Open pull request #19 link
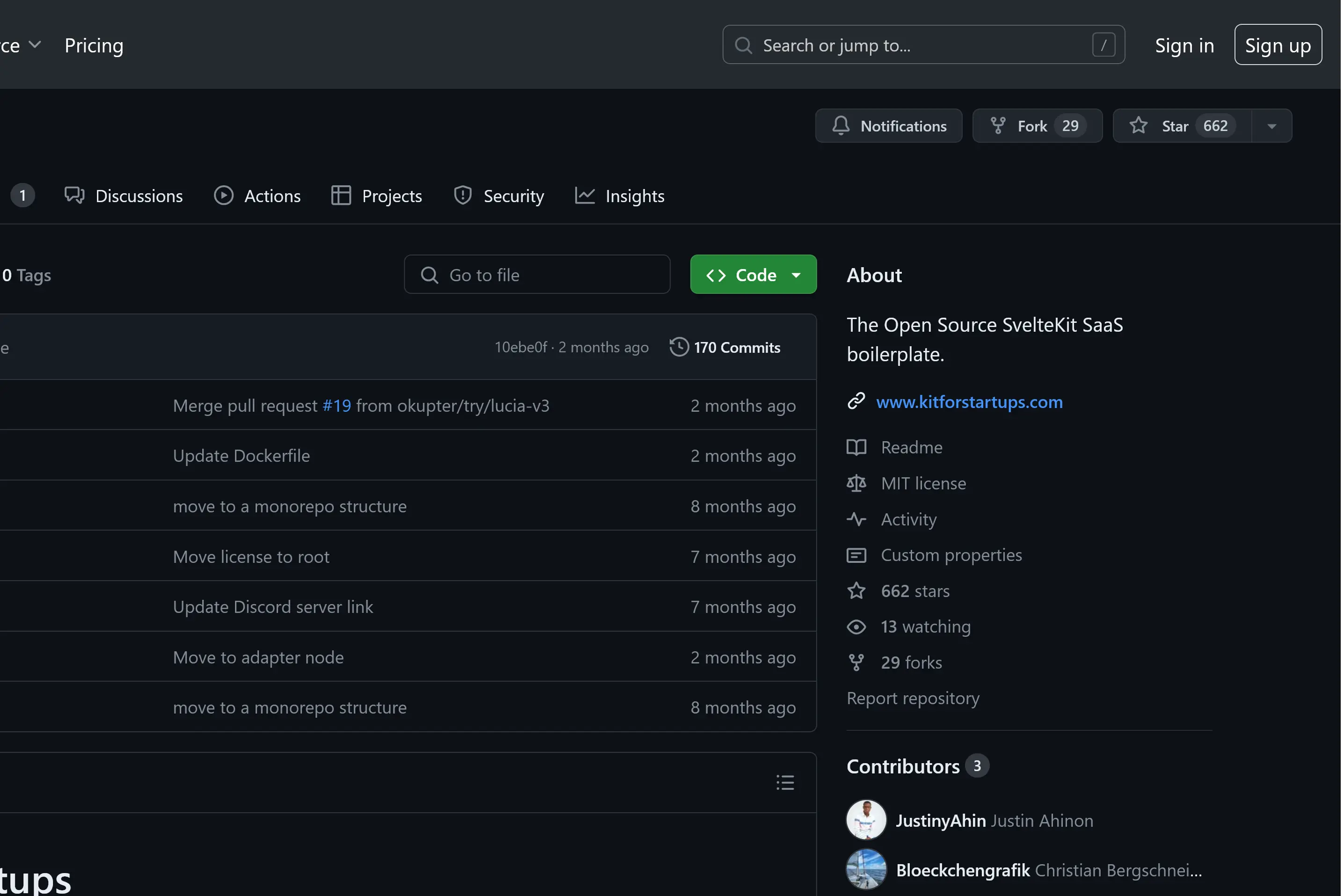1344x896 pixels. [336, 406]
